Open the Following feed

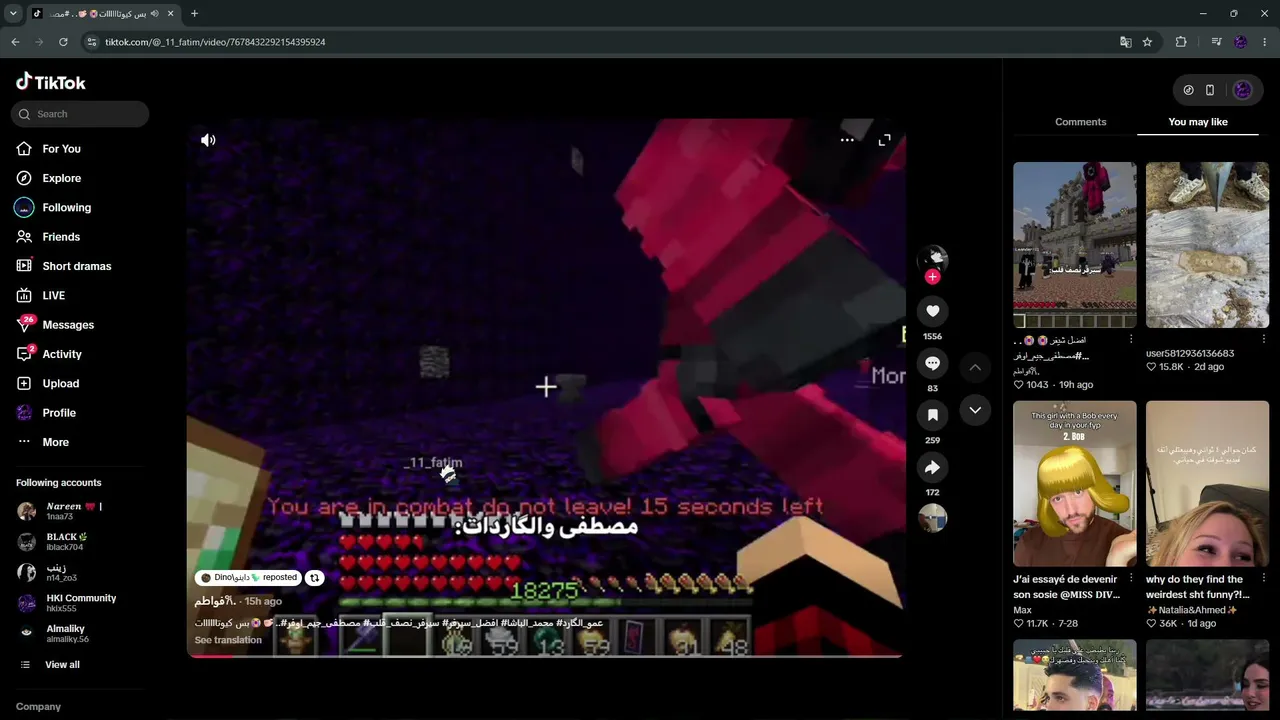click(66, 207)
